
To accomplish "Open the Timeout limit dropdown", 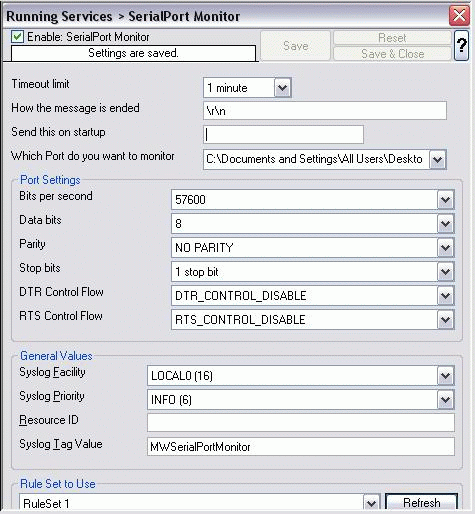I will 282,88.
